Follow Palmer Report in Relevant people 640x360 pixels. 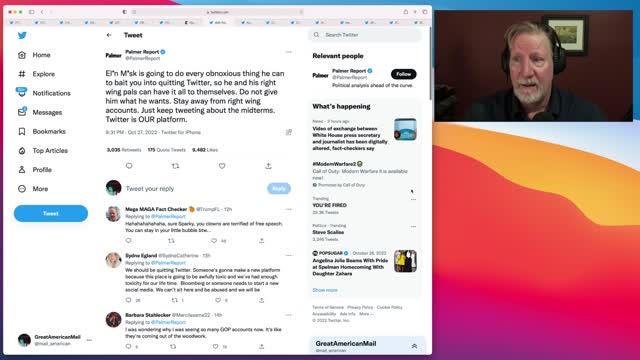pyautogui.click(x=404, y=74)
